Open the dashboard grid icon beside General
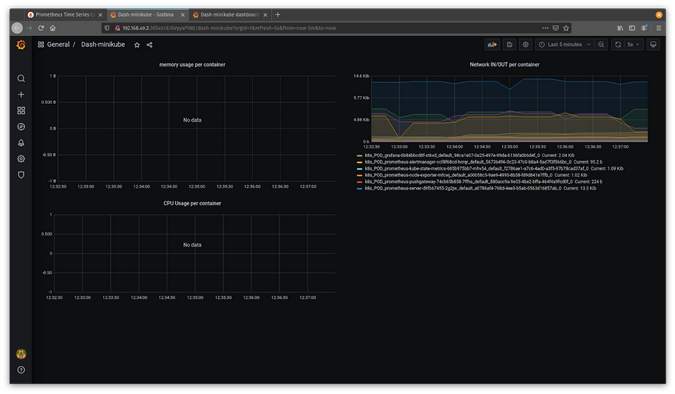 coord(41,44)
